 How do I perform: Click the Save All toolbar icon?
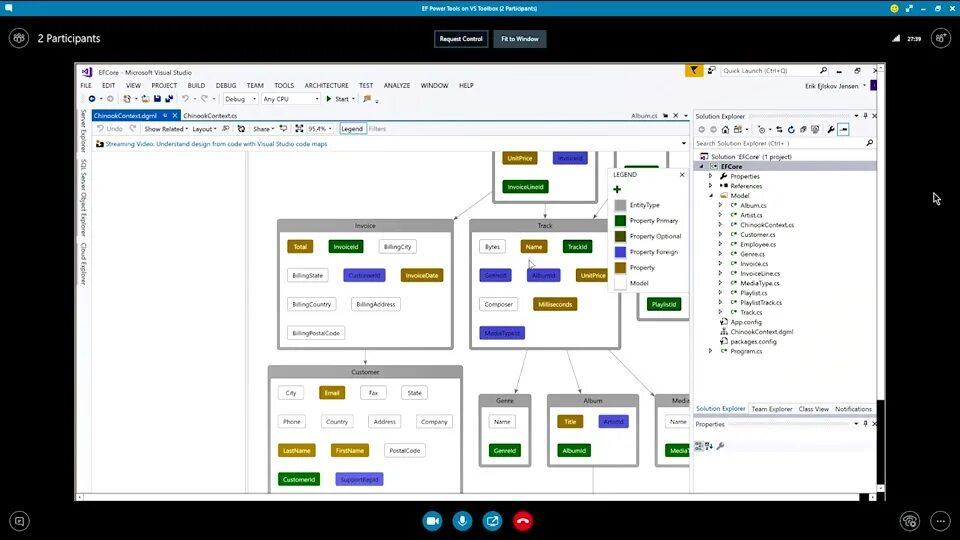[169, 99]
